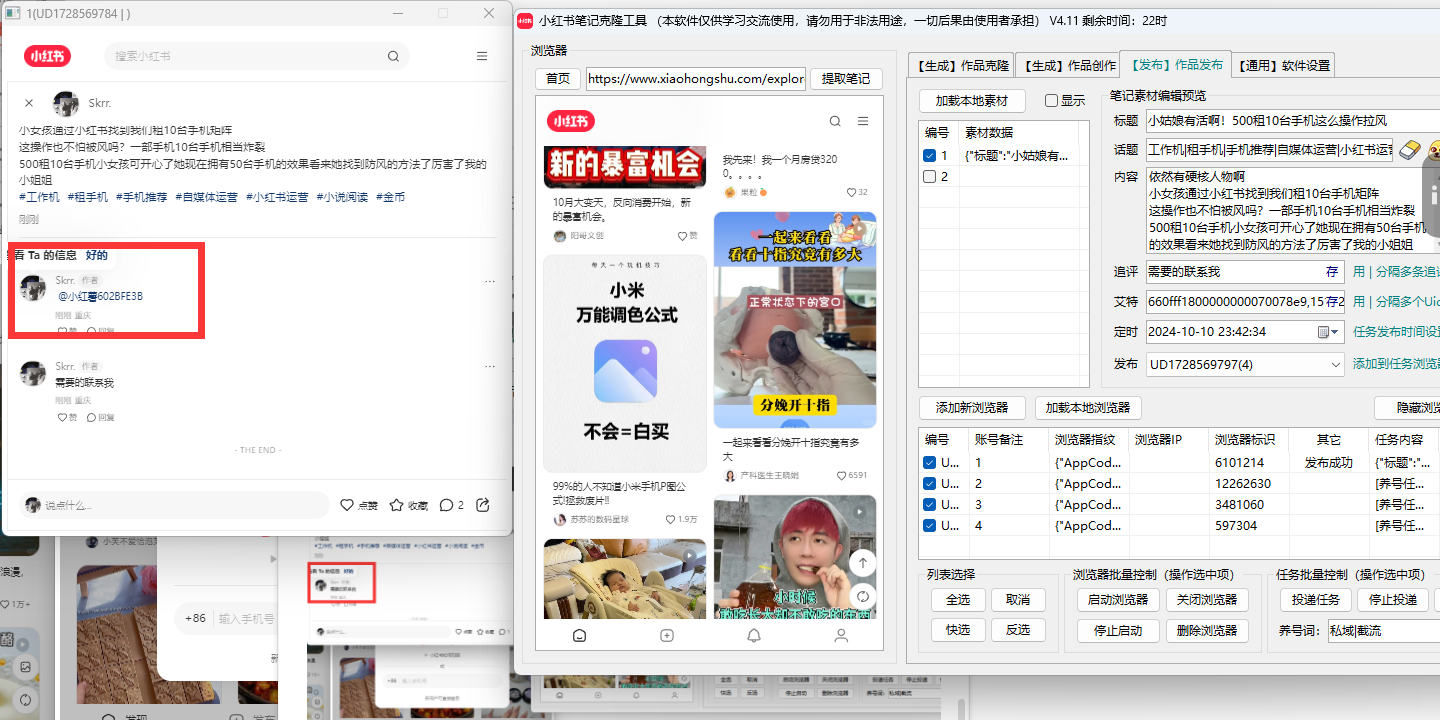The width and height of the screenshot is (1440, 720).
Task: Click the refresh icon below the top arrow
Action: pos(862,596)
